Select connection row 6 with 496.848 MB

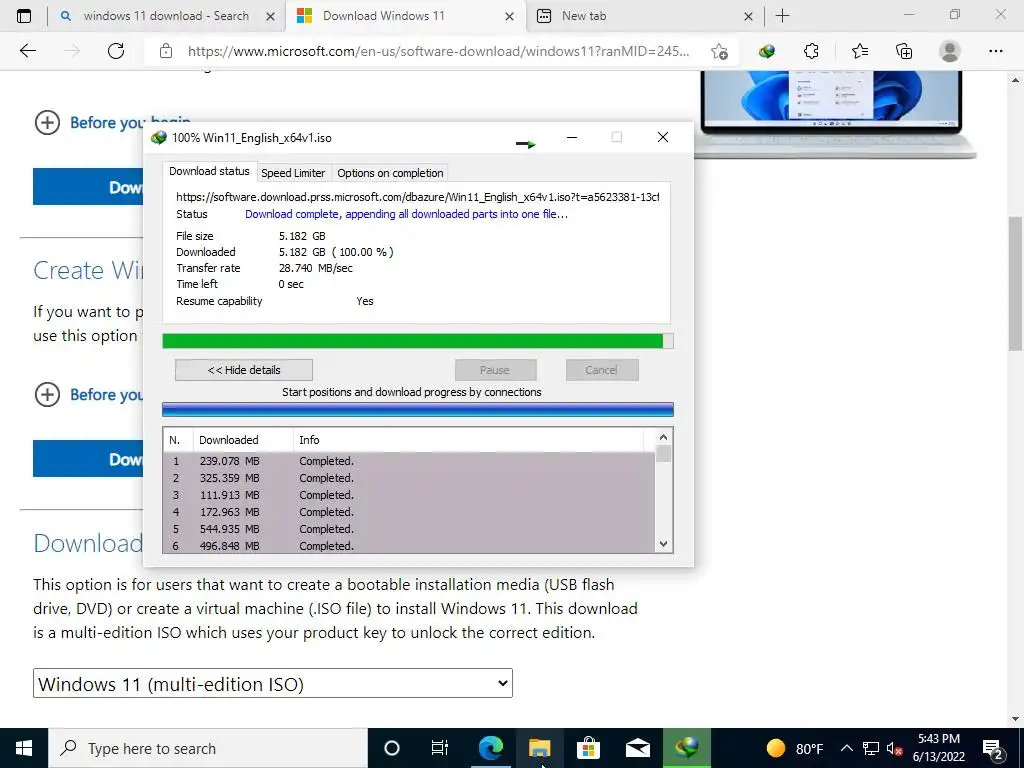coord(409,545)
